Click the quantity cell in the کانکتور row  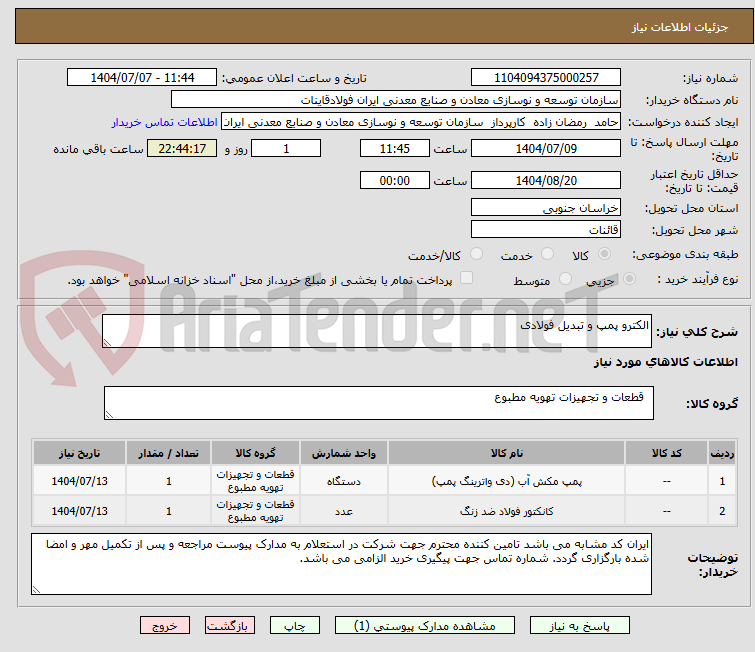(169, 511)
